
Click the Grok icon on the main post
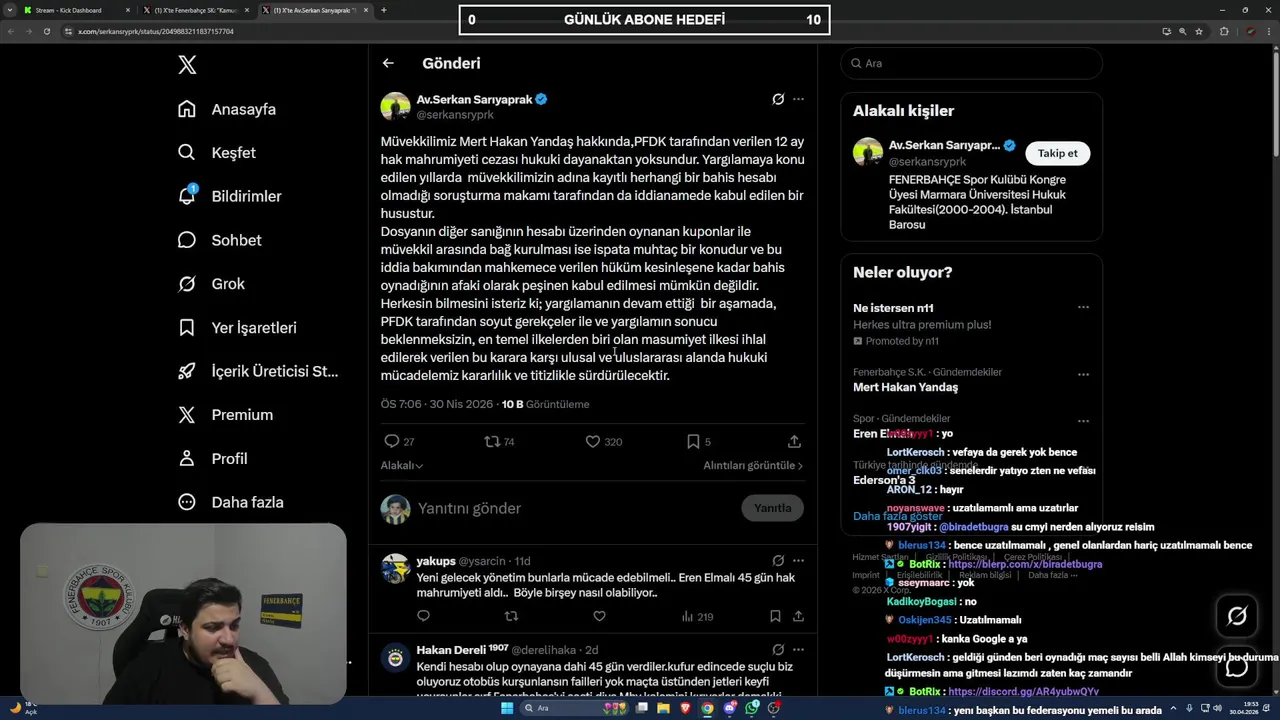(778, 99)
